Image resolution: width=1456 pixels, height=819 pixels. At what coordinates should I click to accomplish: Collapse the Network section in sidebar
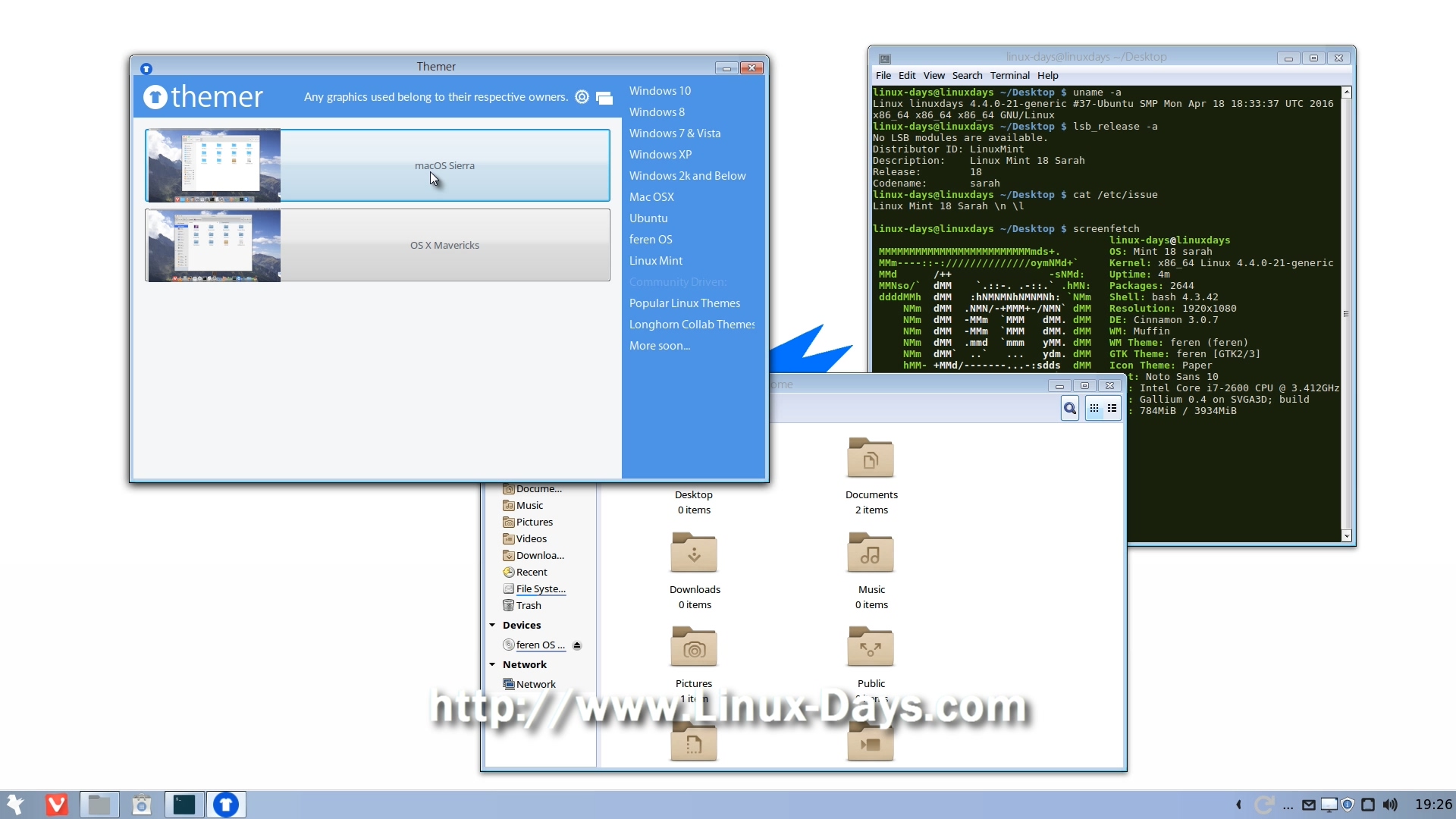(x=492, y=665)
